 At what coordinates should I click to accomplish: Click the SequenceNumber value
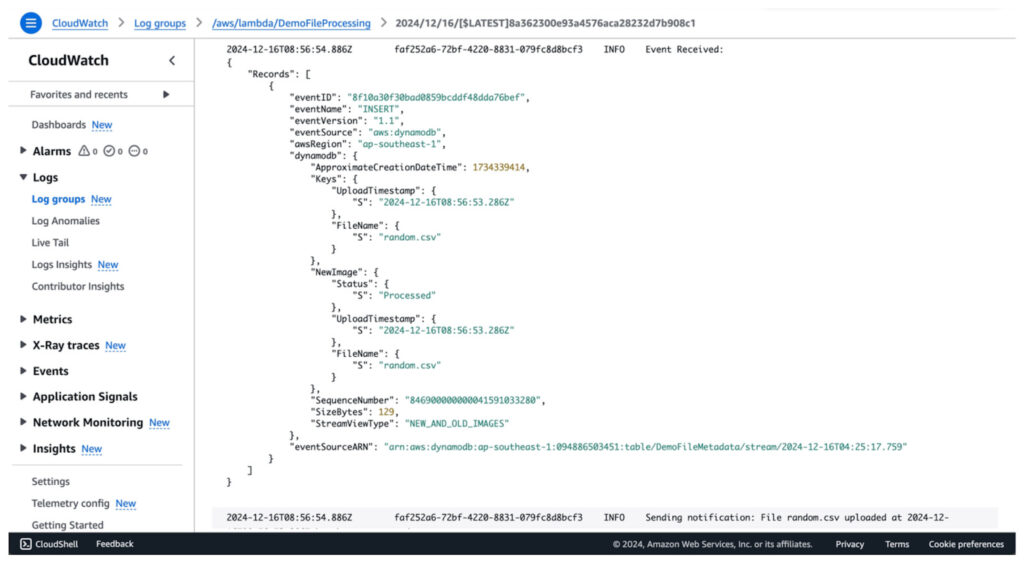(472, 400)
